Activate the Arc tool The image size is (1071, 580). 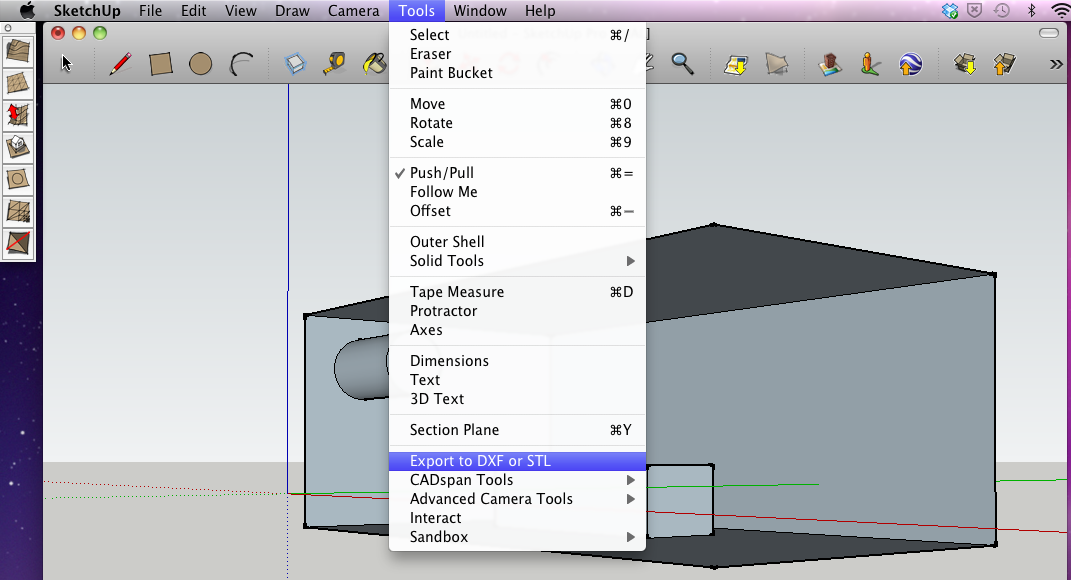coord(241,64)
